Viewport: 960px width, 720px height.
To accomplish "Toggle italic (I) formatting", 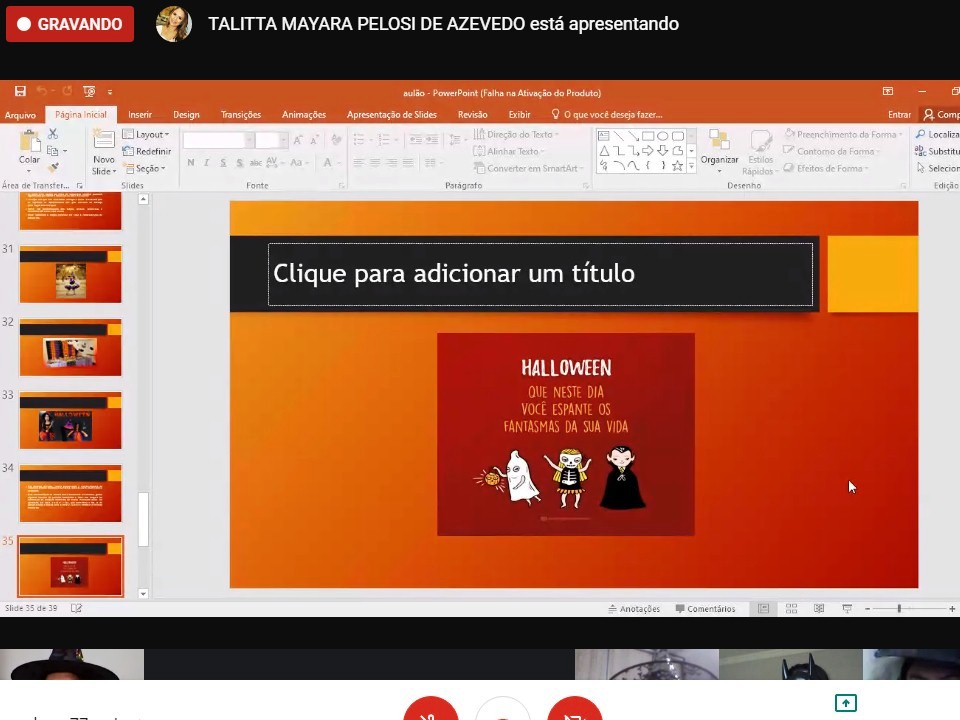I will click(206, 162).
